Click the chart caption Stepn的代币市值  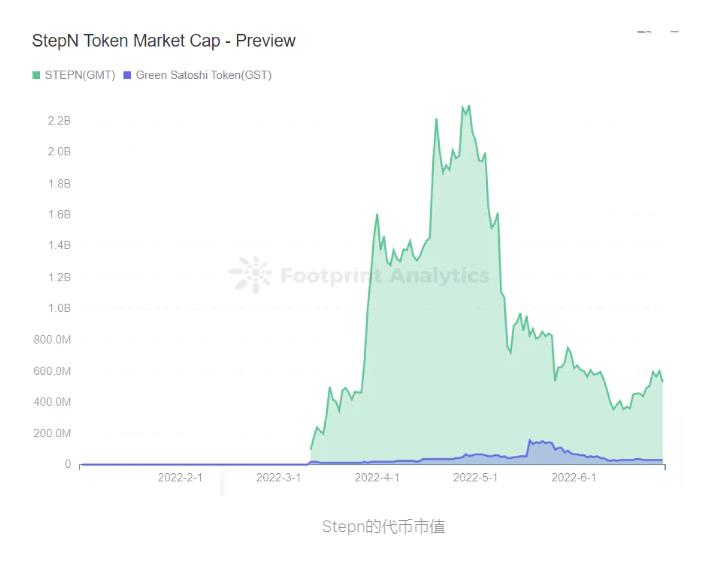coord(383,526)
